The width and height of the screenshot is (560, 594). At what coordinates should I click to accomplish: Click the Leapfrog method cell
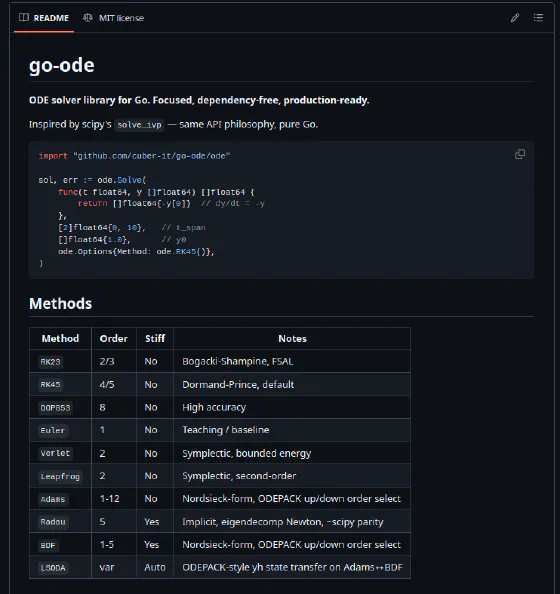click(60, 476)
